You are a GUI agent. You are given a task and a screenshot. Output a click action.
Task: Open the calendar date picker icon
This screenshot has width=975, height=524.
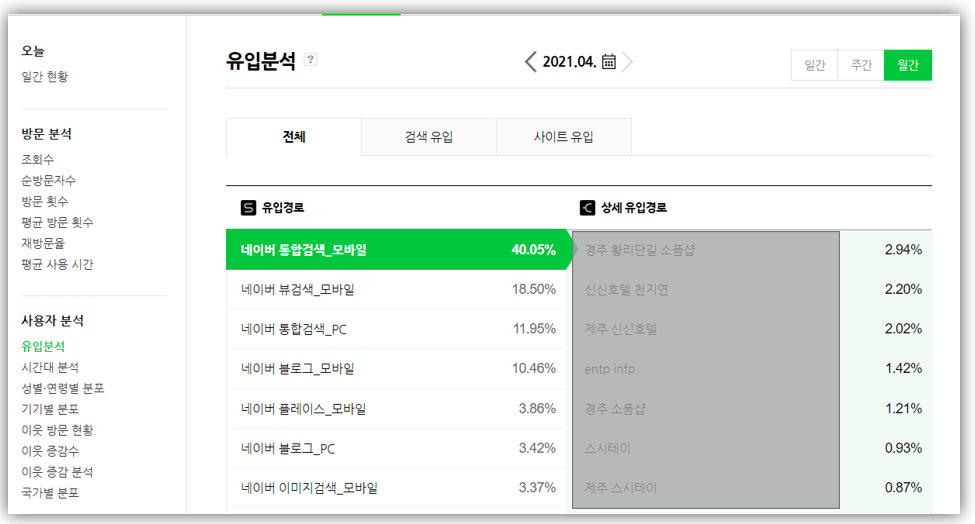[x=609, y=62]
